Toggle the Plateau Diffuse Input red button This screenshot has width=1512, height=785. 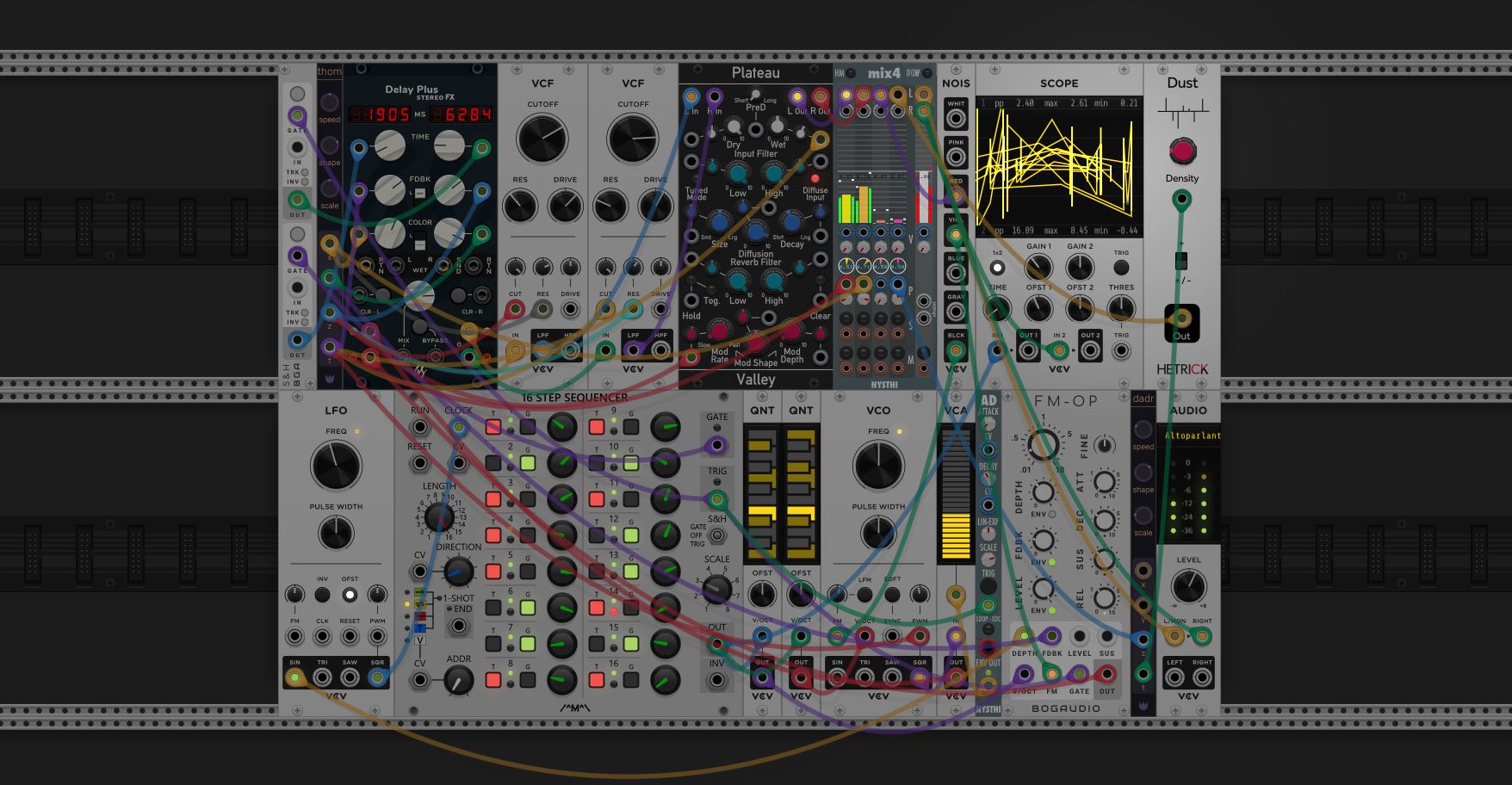pyautogui.click(x=815, y=179)
